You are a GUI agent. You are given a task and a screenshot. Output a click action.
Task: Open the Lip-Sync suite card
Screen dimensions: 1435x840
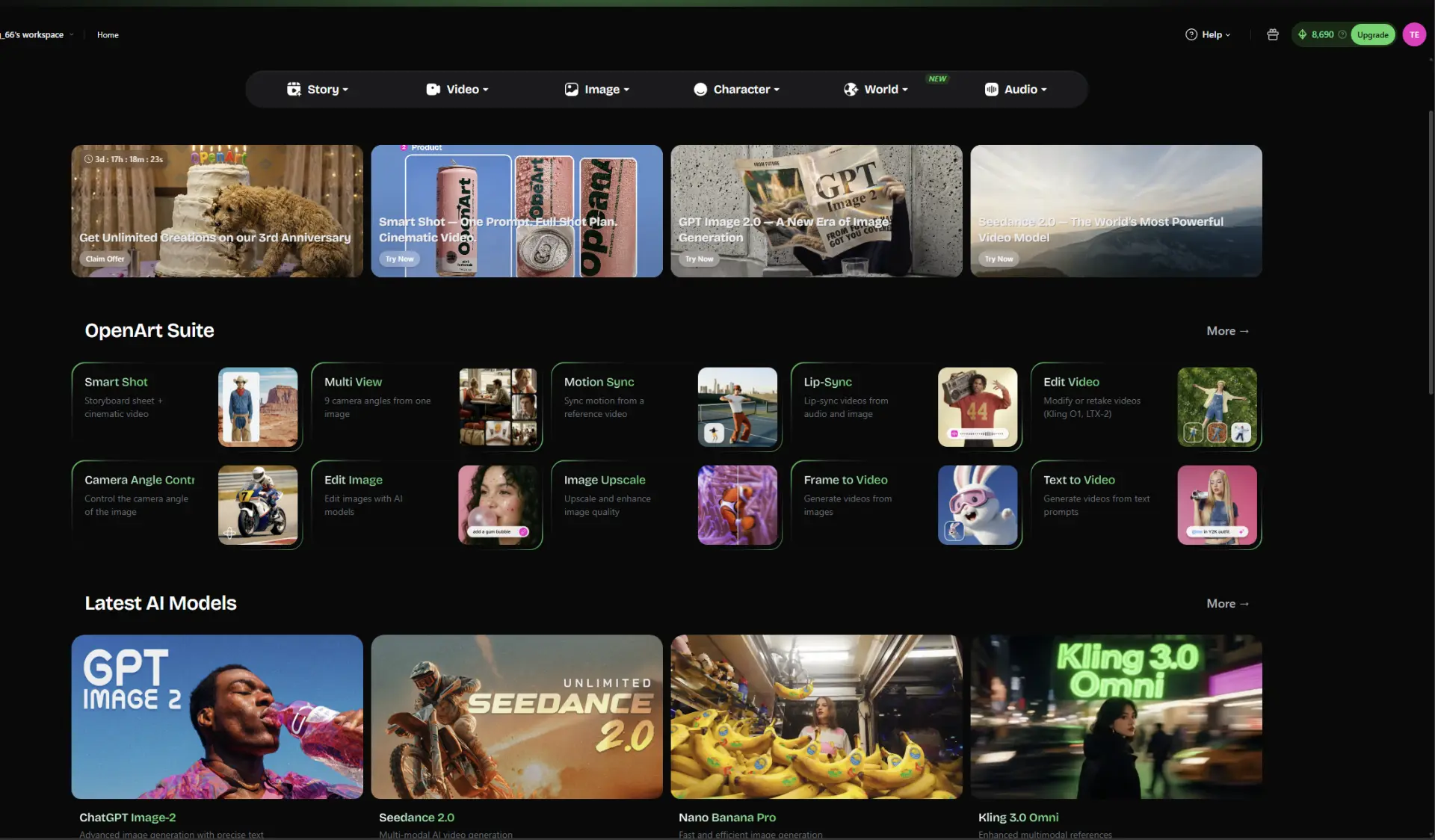point(907,407)
